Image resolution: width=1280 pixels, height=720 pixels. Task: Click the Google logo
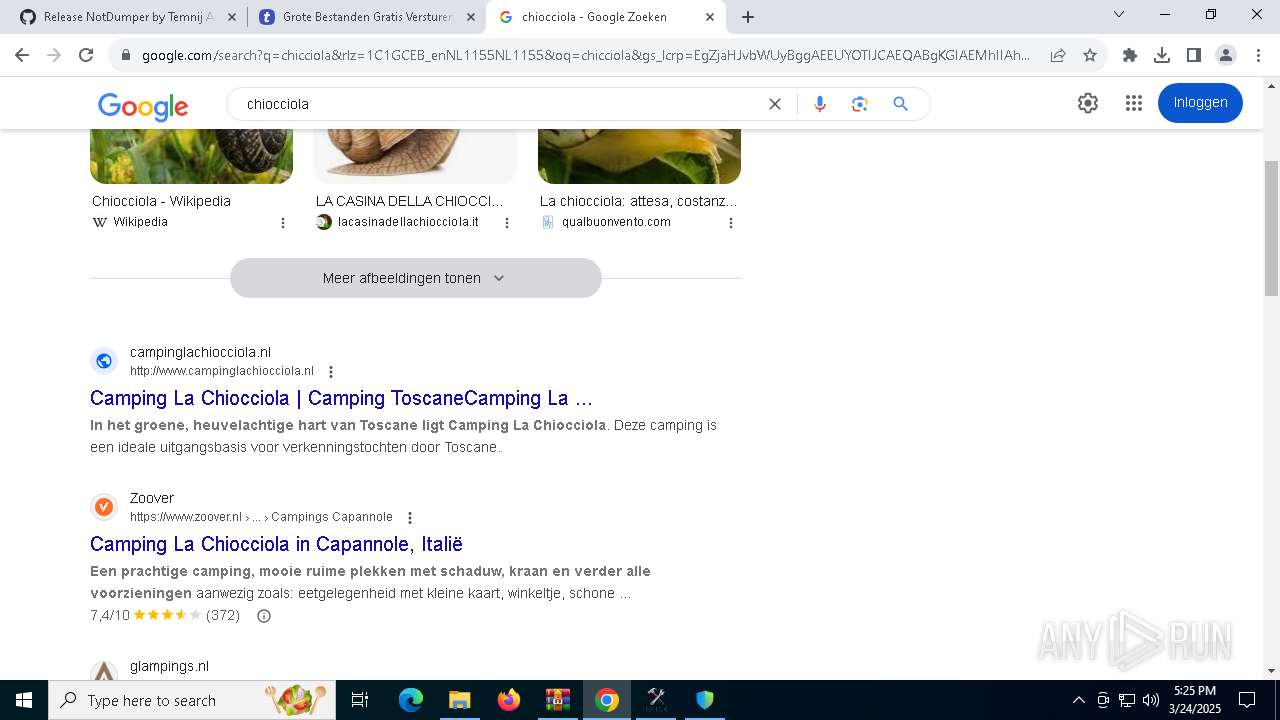point(143,106)
